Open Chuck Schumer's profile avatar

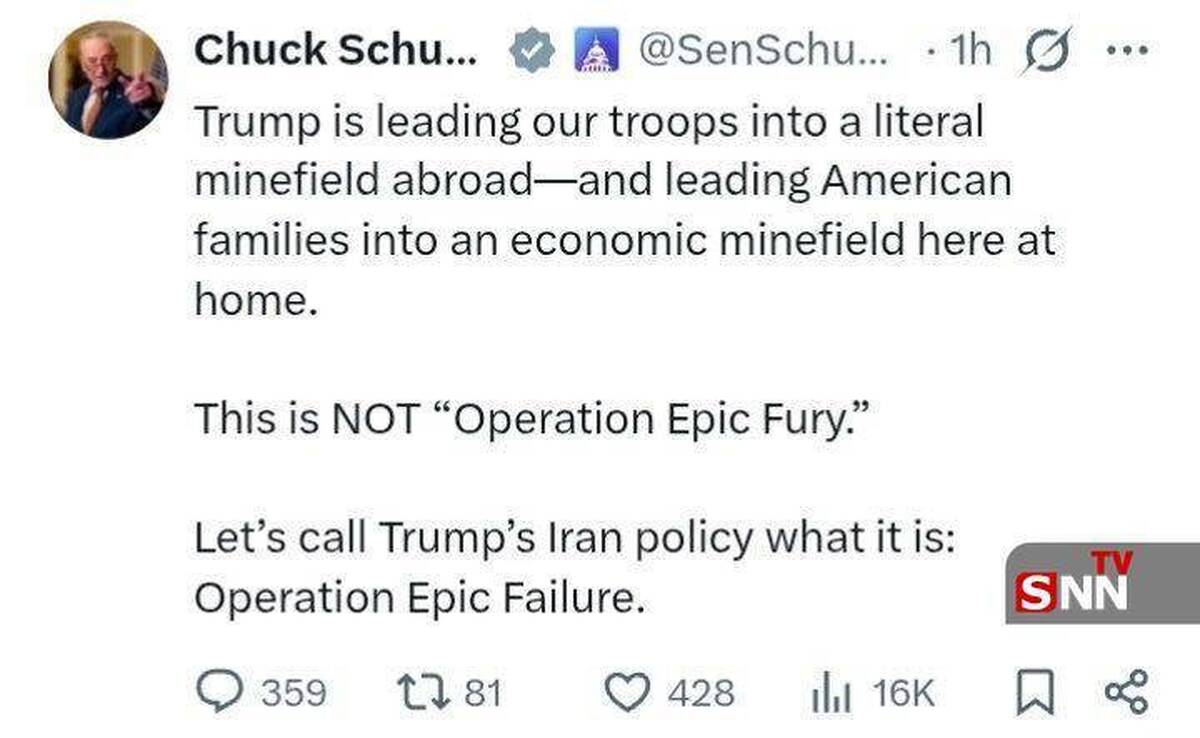[x=108, y=80]
